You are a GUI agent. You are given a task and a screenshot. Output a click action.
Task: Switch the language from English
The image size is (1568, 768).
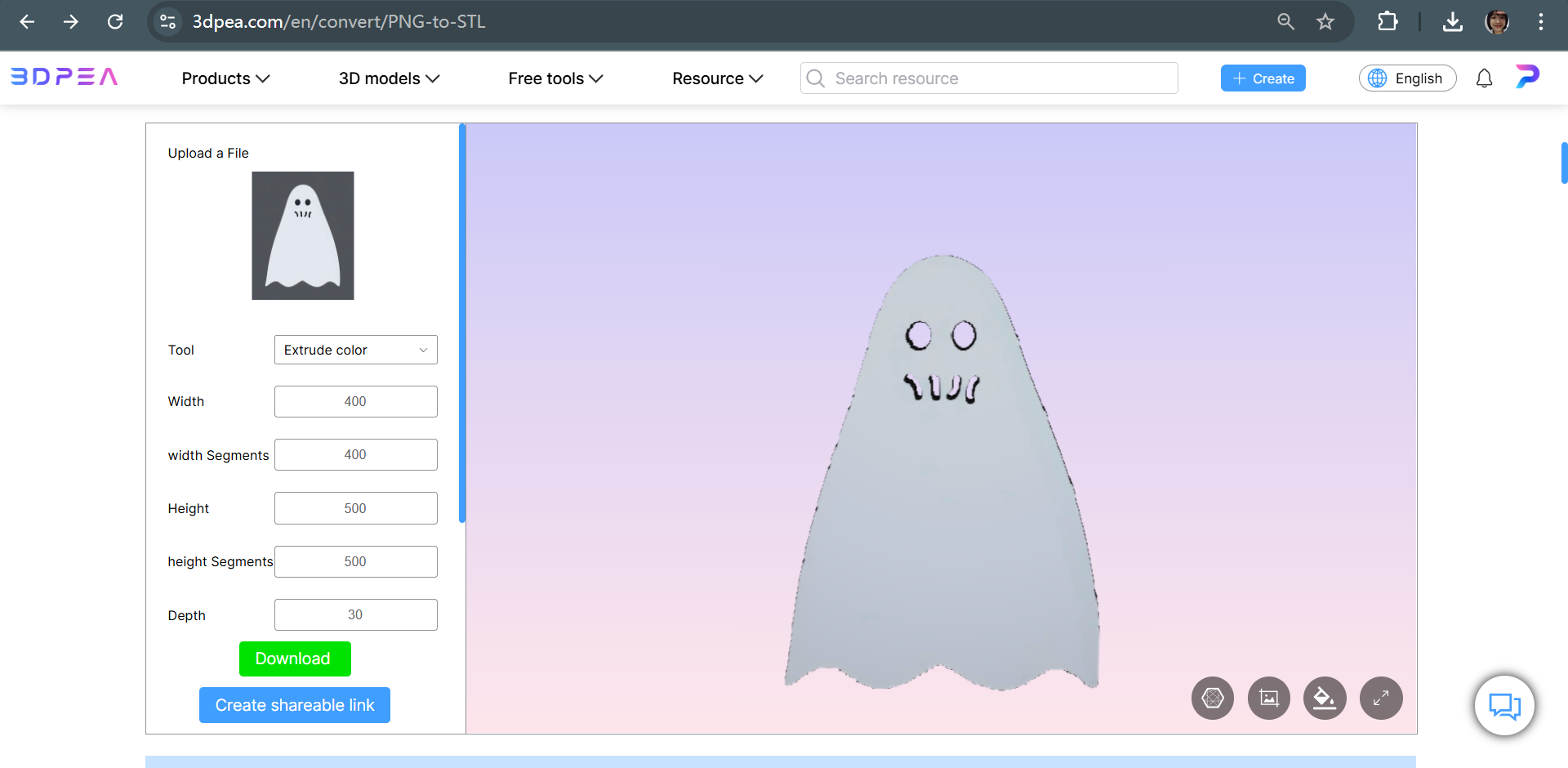(x=1407, y=78)
